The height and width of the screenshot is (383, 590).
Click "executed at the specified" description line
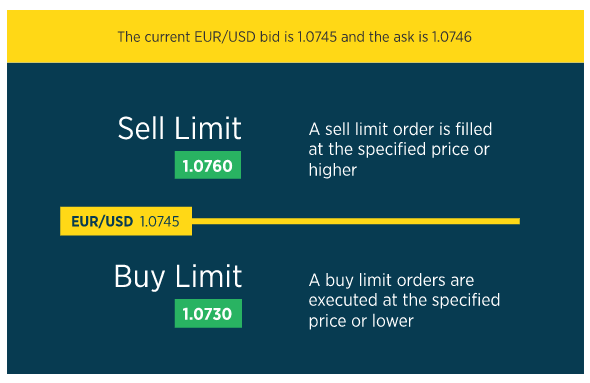404,300
